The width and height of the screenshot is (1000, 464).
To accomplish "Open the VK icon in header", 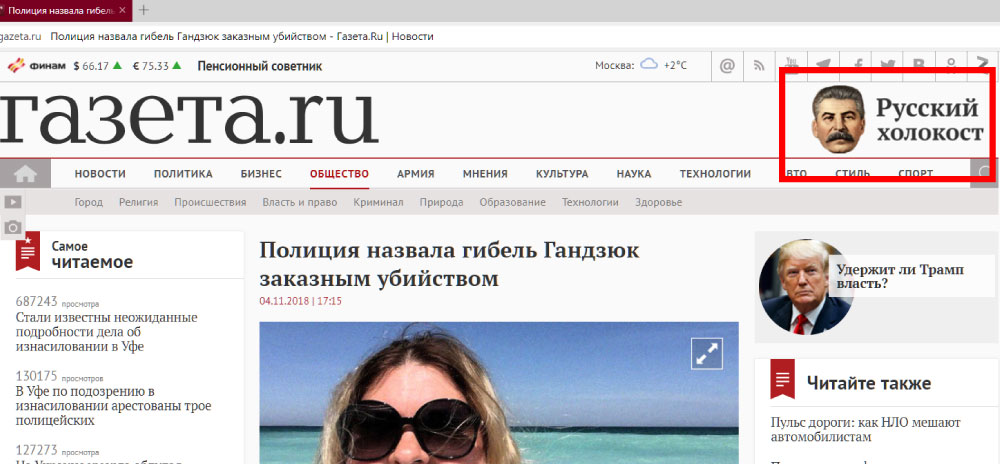I will pyautogui.click(x=919, y=64).
